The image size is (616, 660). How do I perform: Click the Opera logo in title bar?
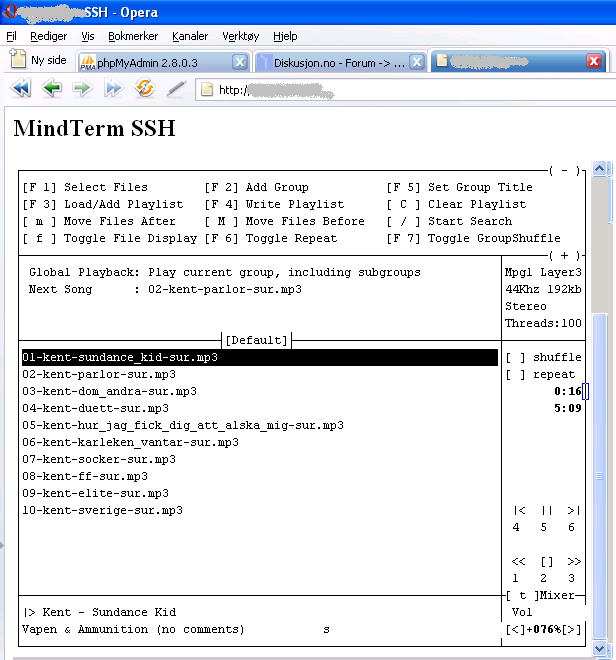11,11
